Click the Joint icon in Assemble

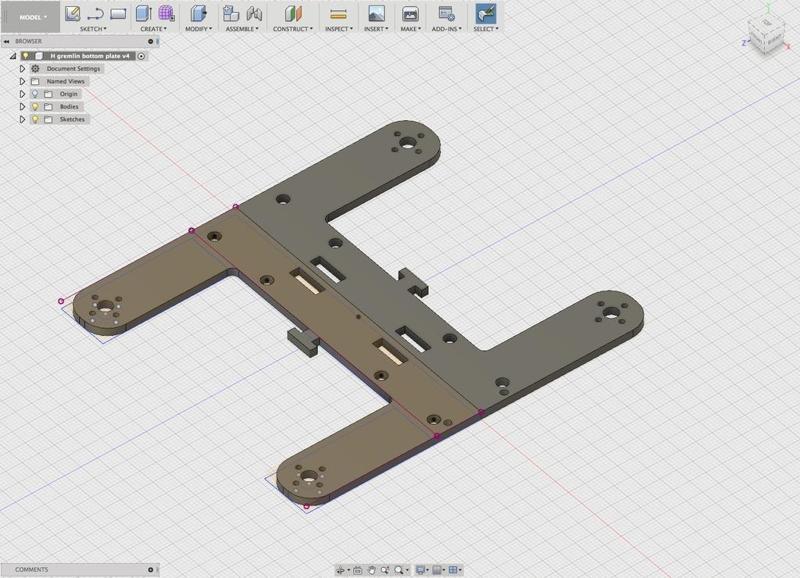[x=254, y=14]
